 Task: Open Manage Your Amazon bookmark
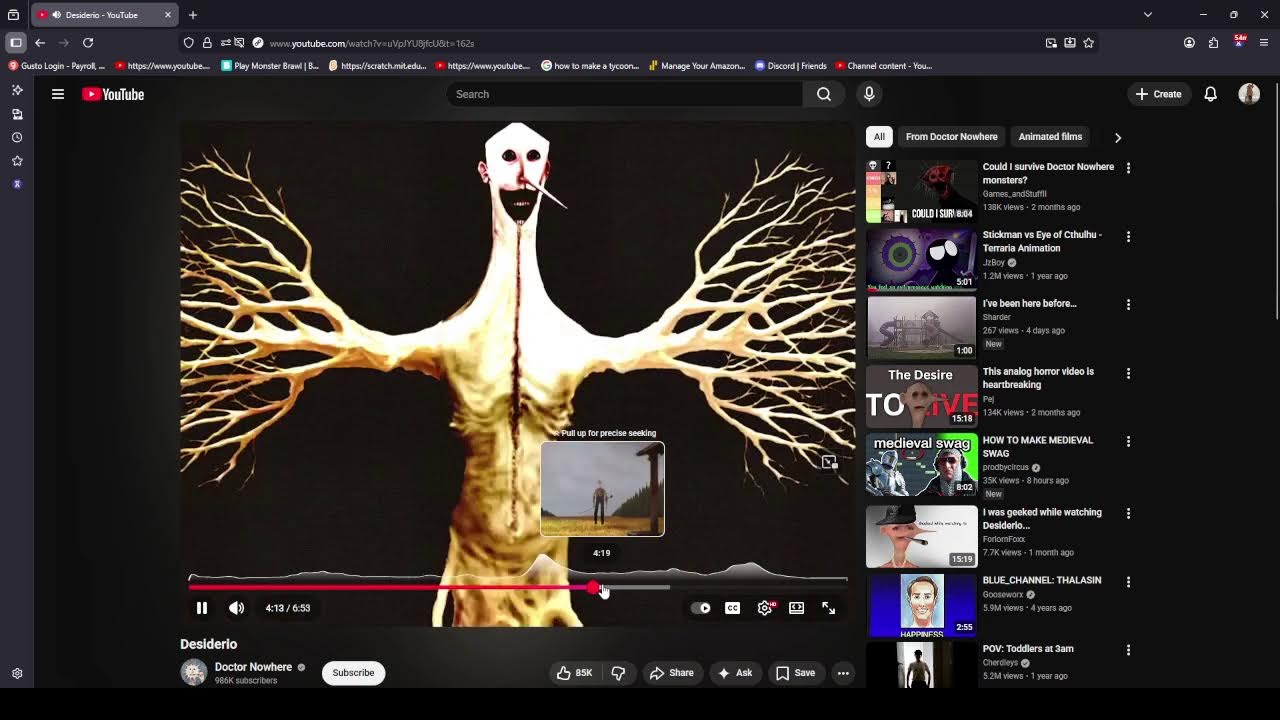(x=697, y=66)
